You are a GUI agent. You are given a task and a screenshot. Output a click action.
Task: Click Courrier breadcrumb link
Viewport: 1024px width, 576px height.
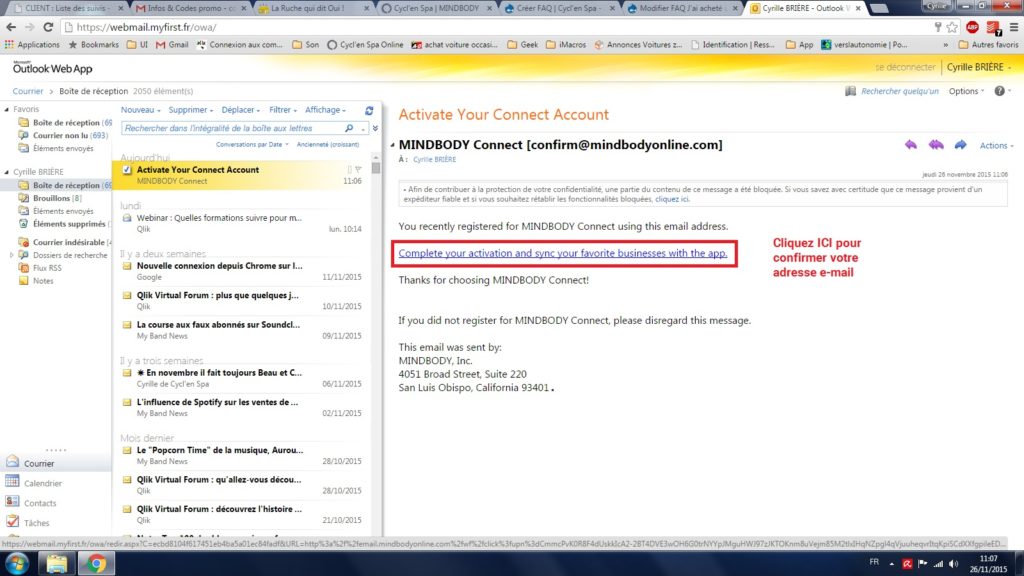tap(27, 91)
